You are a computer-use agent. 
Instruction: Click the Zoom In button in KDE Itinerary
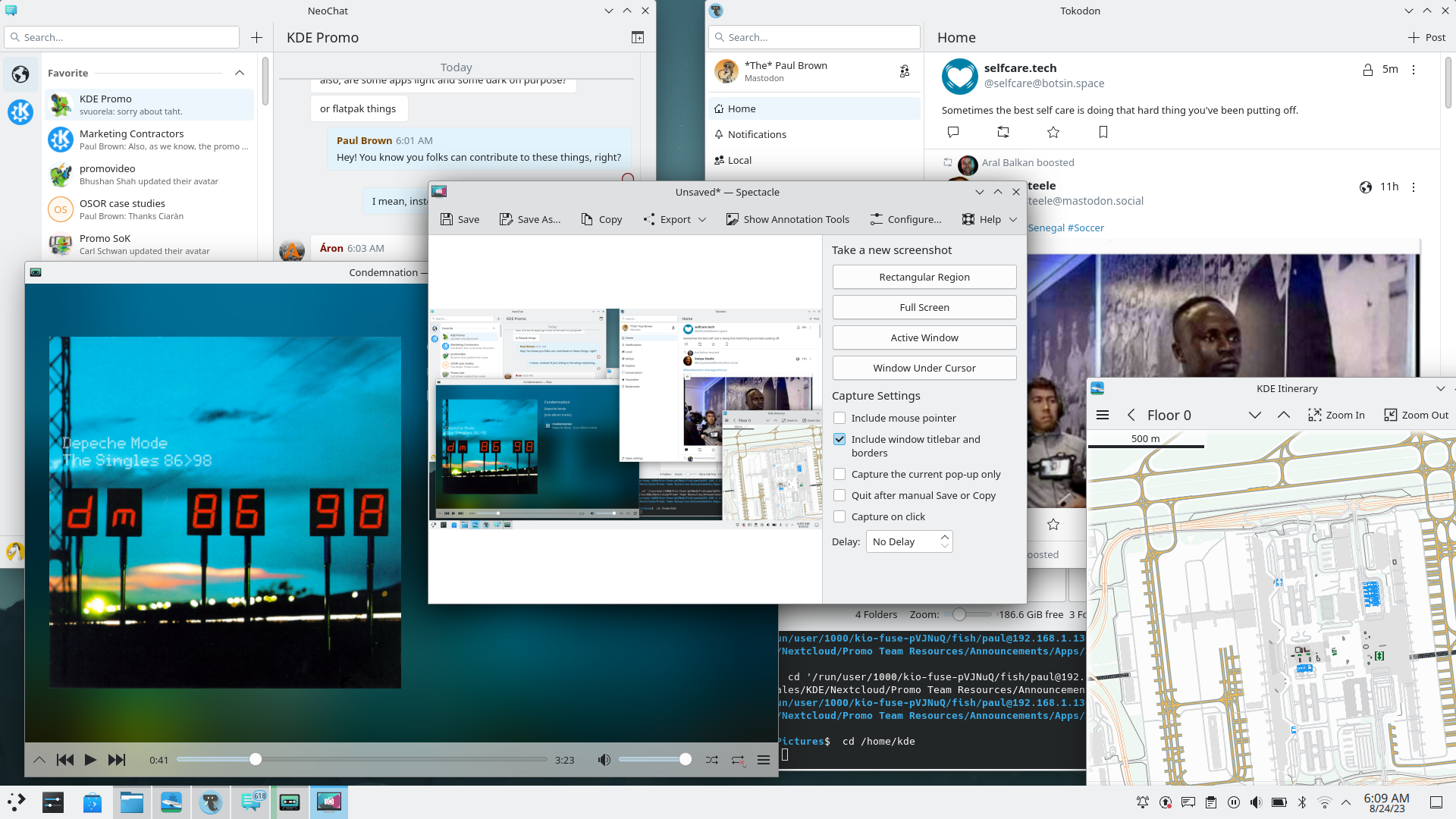pyautogui.click(x=1337, y=414)
